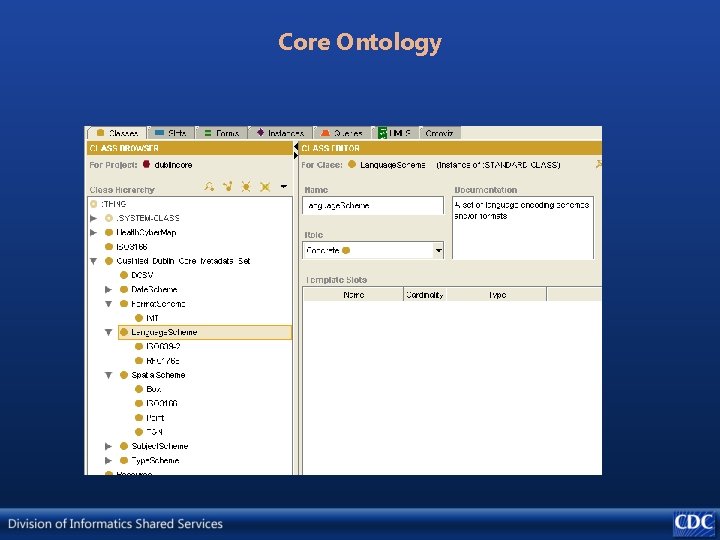Select the DCSV class
Screen dimensions: 720x540
(x=137, y=275)
